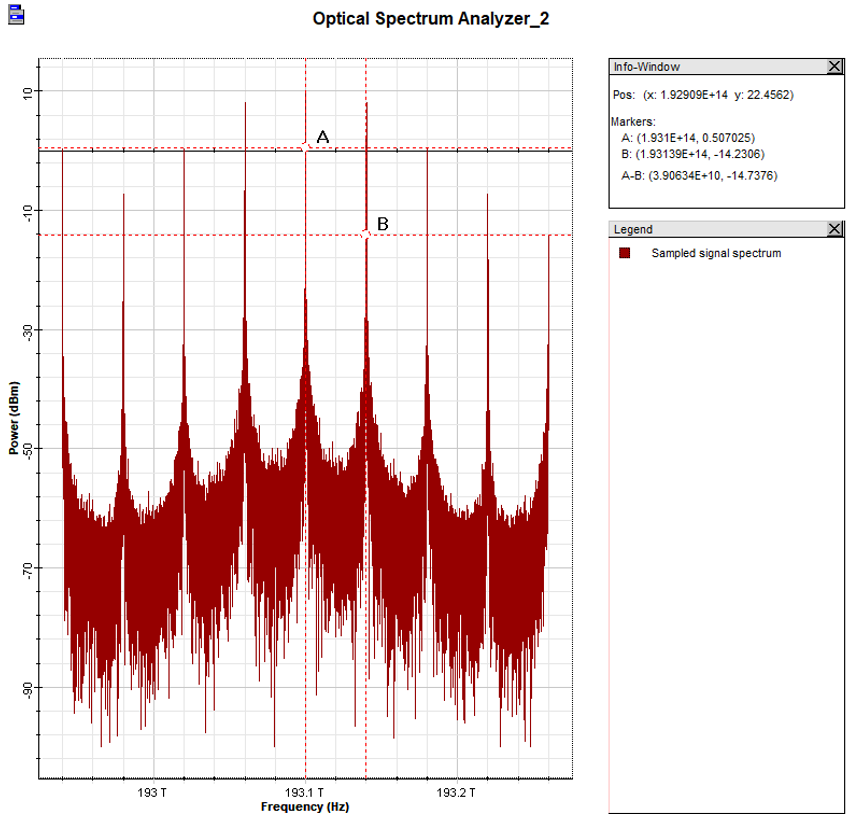Click the 'Optical Spectrum Analyzer_2' graph title
This screenshot has height=820, width=850.
(430, 19)
